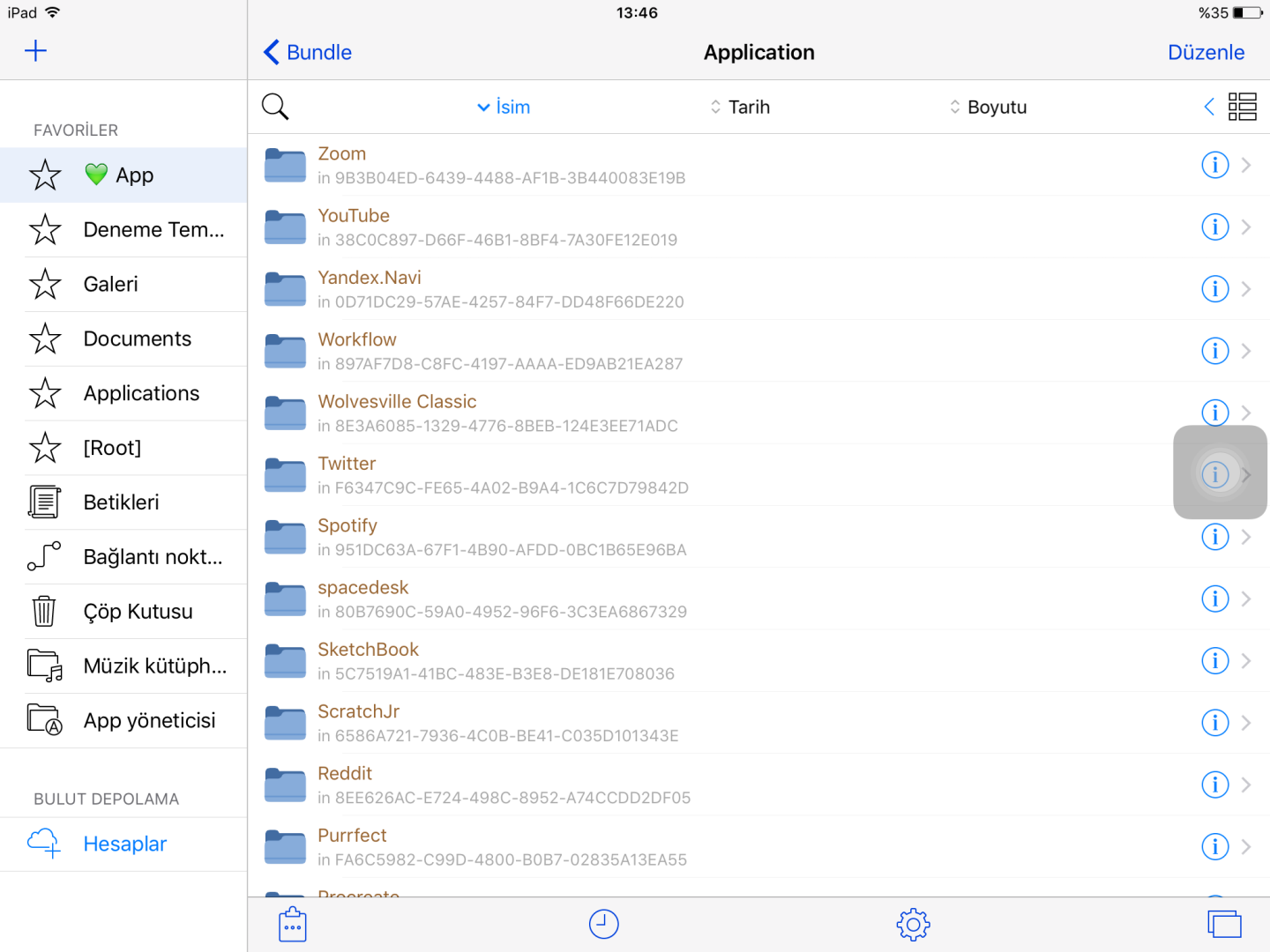
Task: Show info for the SketchBook folder
Action: click(1215, 661)
